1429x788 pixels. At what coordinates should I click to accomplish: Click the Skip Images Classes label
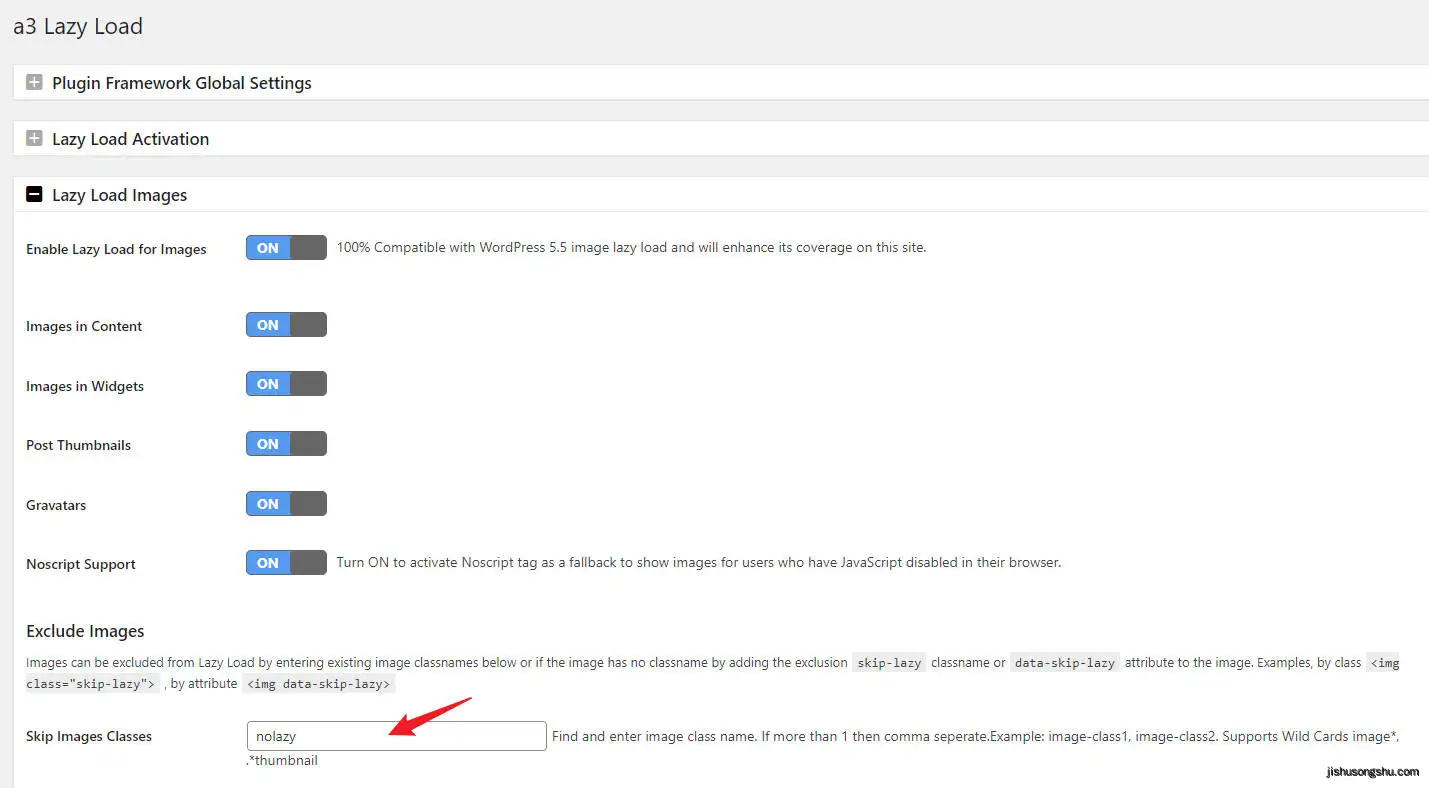pyautogui.click(x=89, y=736)
